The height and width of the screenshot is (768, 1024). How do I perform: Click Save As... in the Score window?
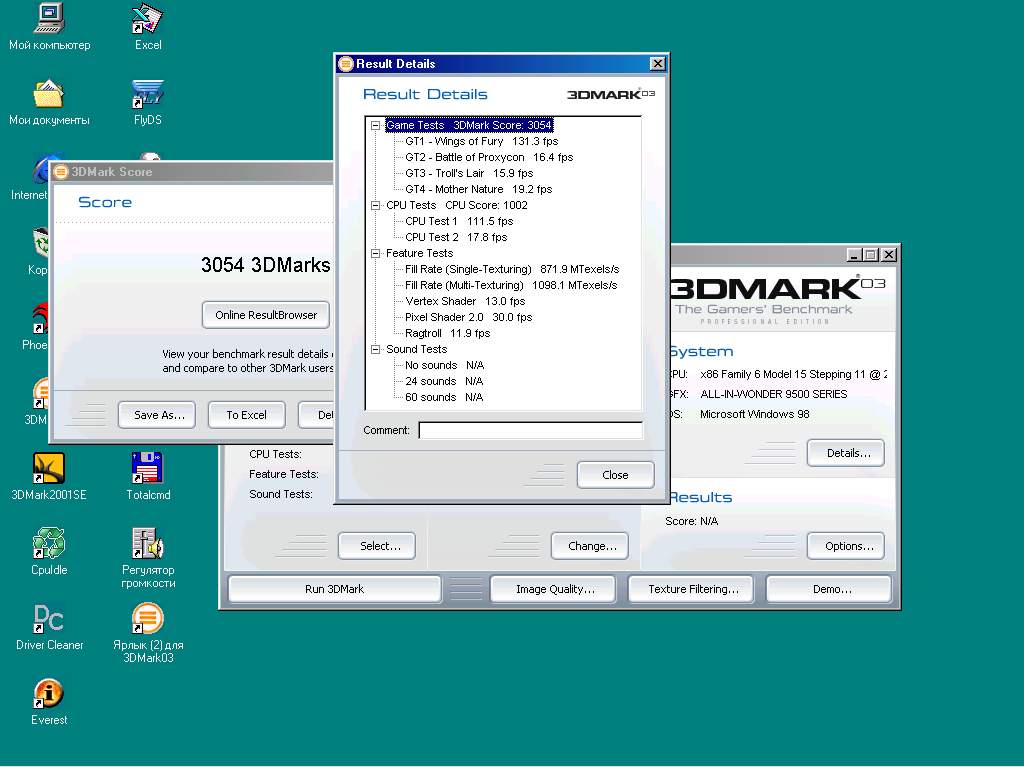(x=157, y=415)
